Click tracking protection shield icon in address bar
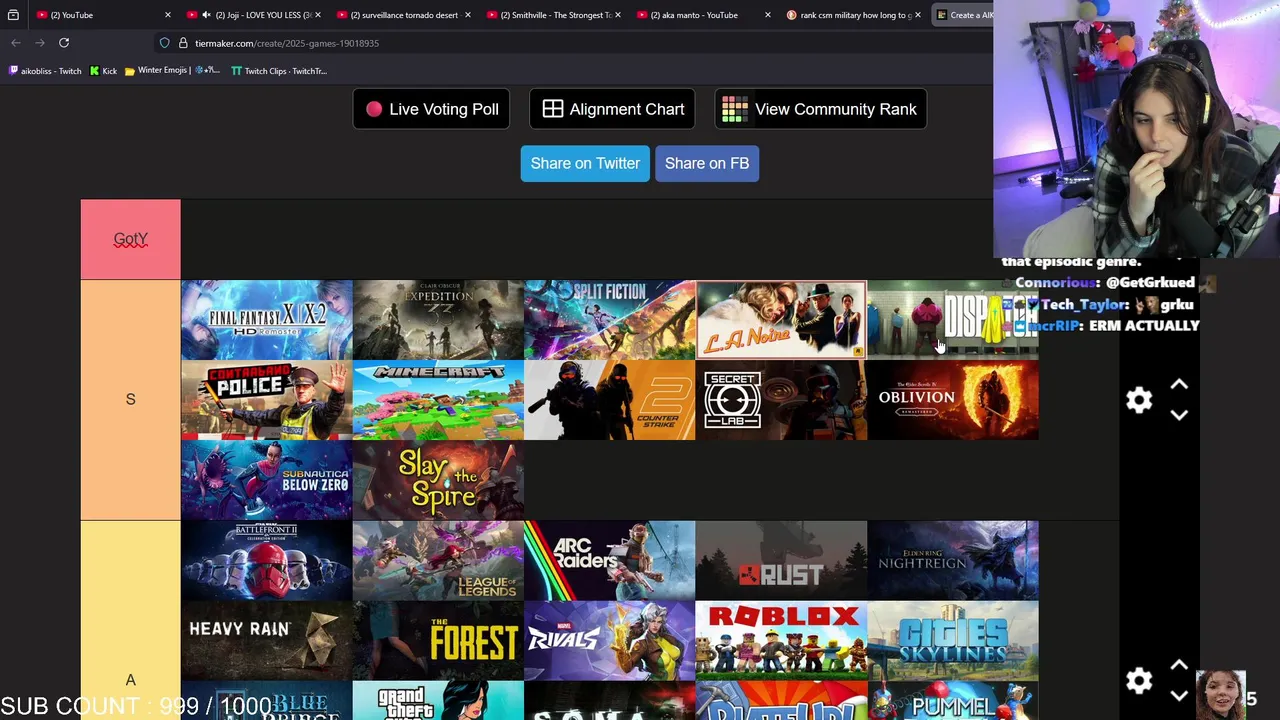1280x720 pixels. click(x=164, y=43)
